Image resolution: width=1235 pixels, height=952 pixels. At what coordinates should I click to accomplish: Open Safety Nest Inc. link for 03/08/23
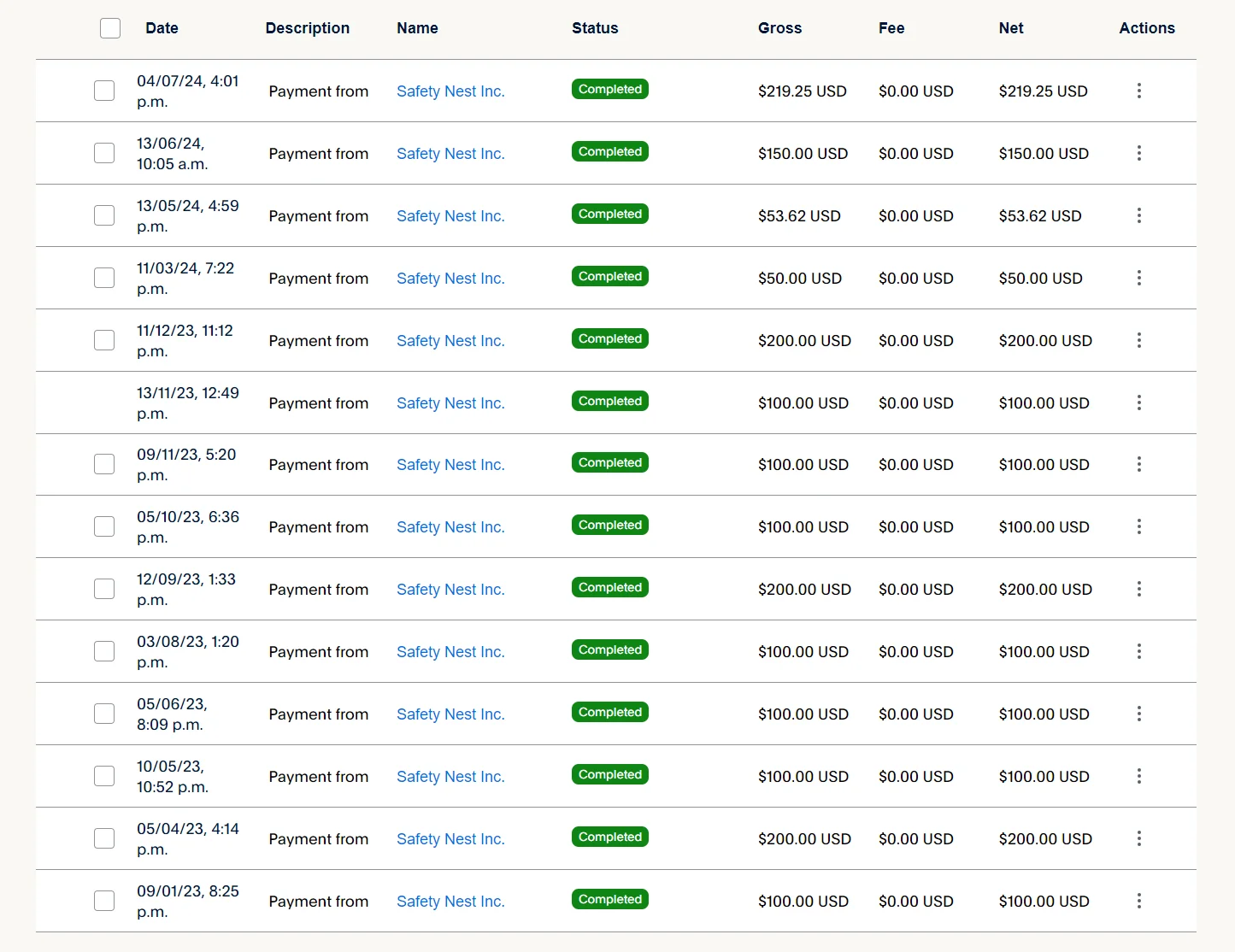pos(450,652)
